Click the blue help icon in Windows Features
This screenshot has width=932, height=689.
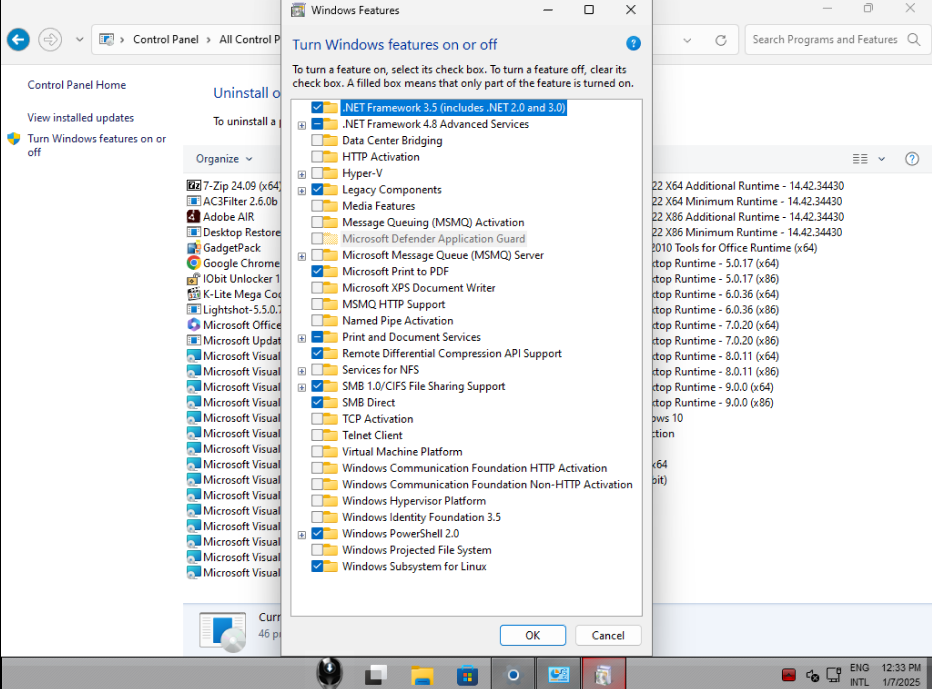coord(633,43)
